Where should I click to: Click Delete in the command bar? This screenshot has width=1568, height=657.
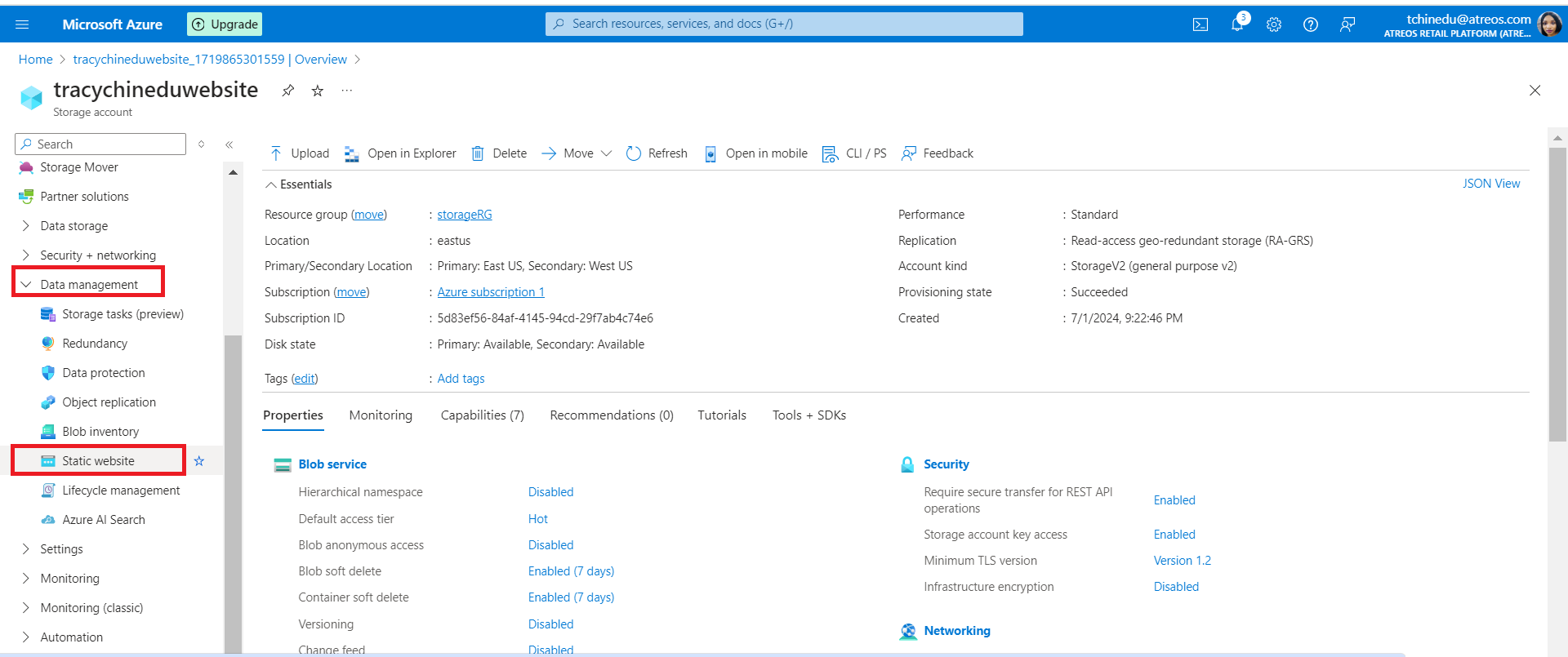(499, 153)
